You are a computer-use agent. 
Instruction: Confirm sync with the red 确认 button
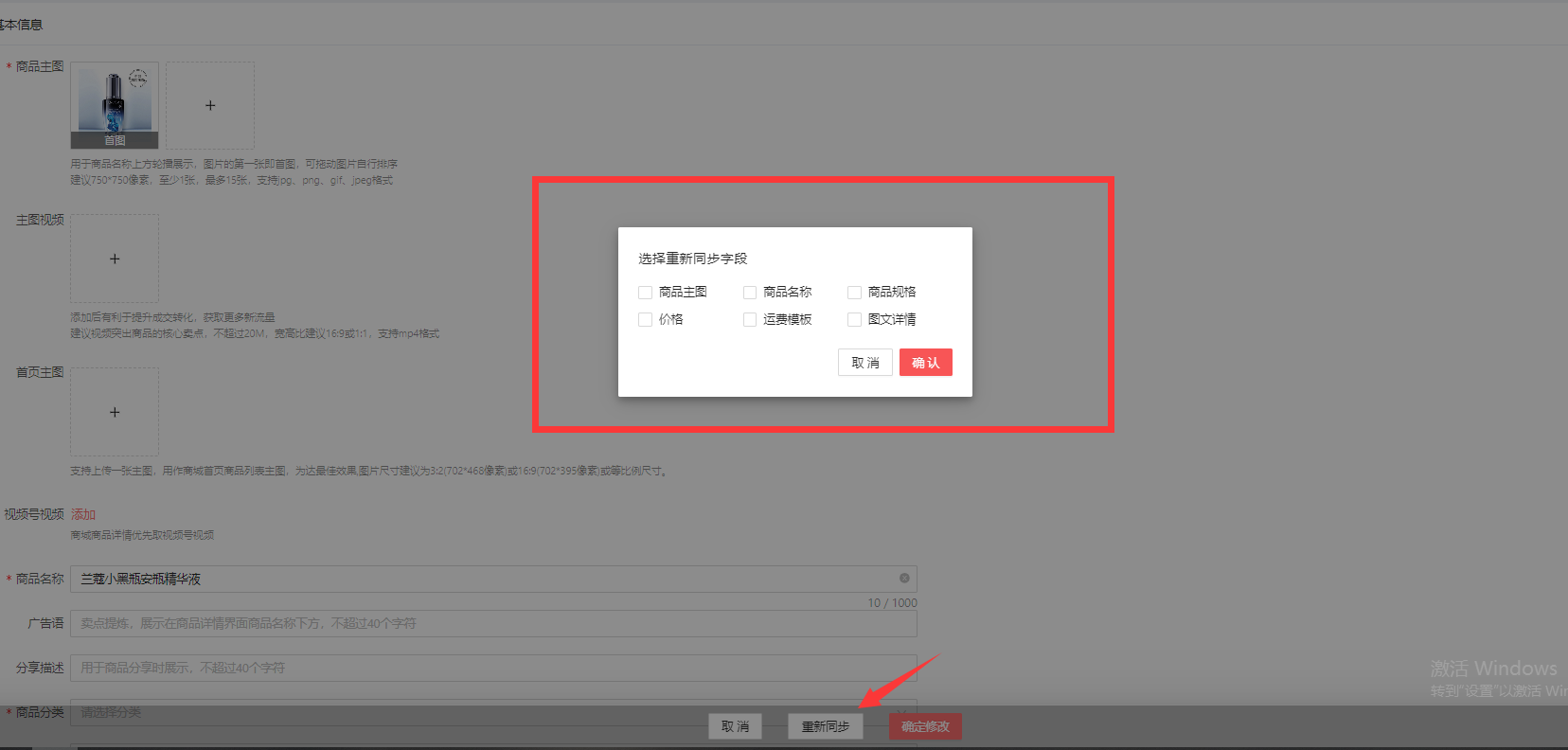pos(925,363)
